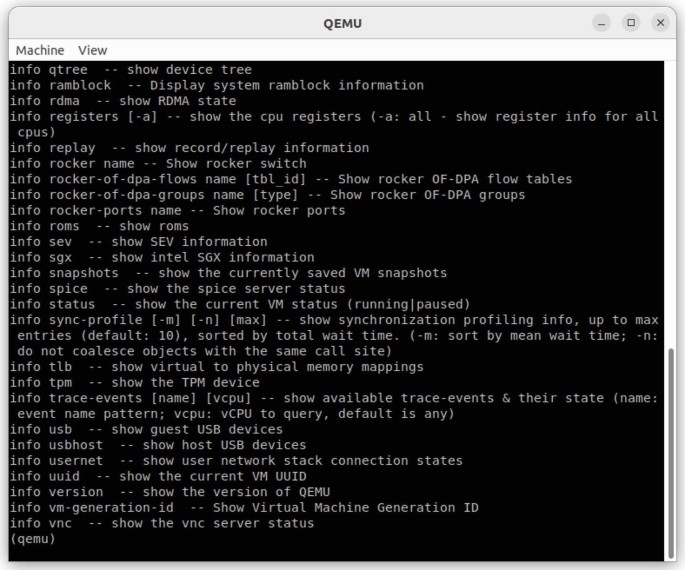Click the 'info snapshots' line
Viewport: 685px width, 570px height.
[x=228, y=273]
